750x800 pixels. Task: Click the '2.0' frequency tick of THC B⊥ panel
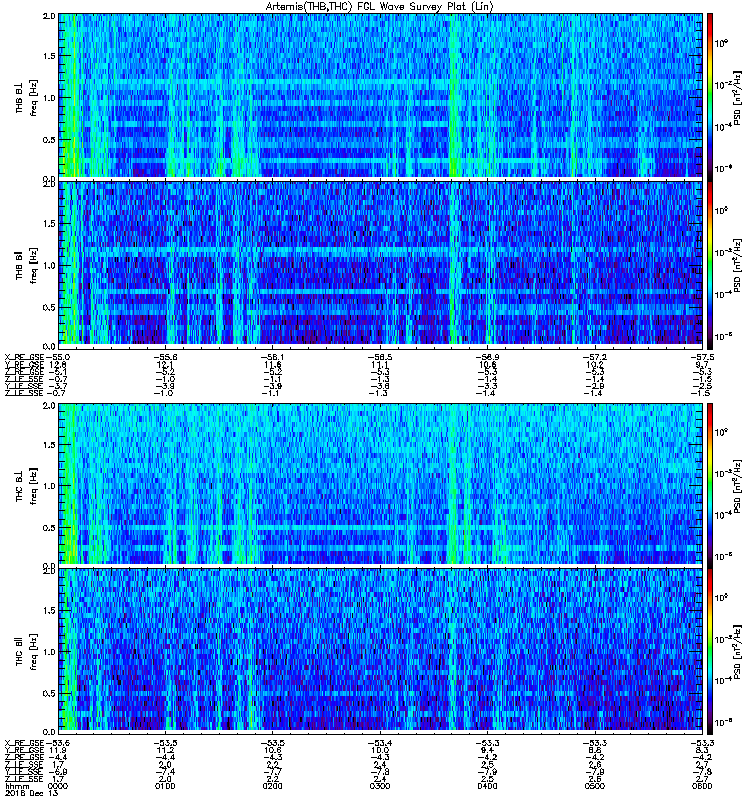(49, 406)
